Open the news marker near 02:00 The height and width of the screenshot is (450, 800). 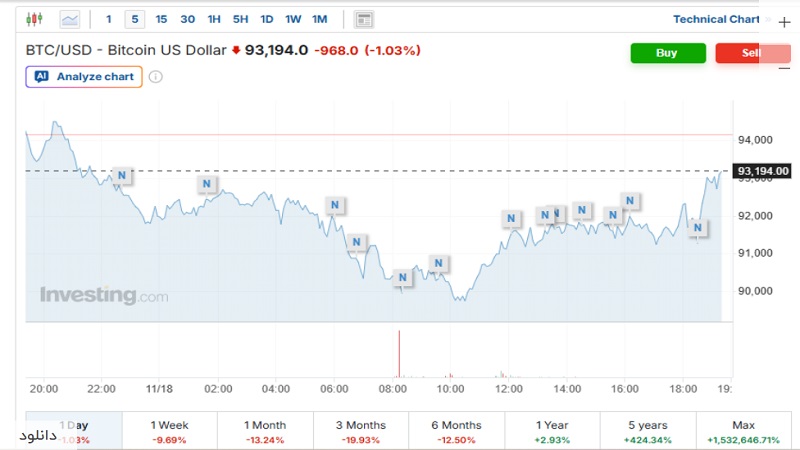(207, 184)
